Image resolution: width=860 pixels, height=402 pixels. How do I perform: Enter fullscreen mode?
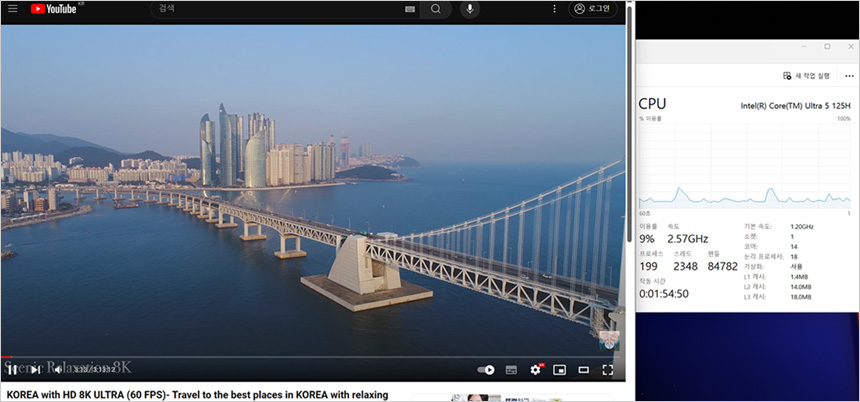click(x=608, y=370)
